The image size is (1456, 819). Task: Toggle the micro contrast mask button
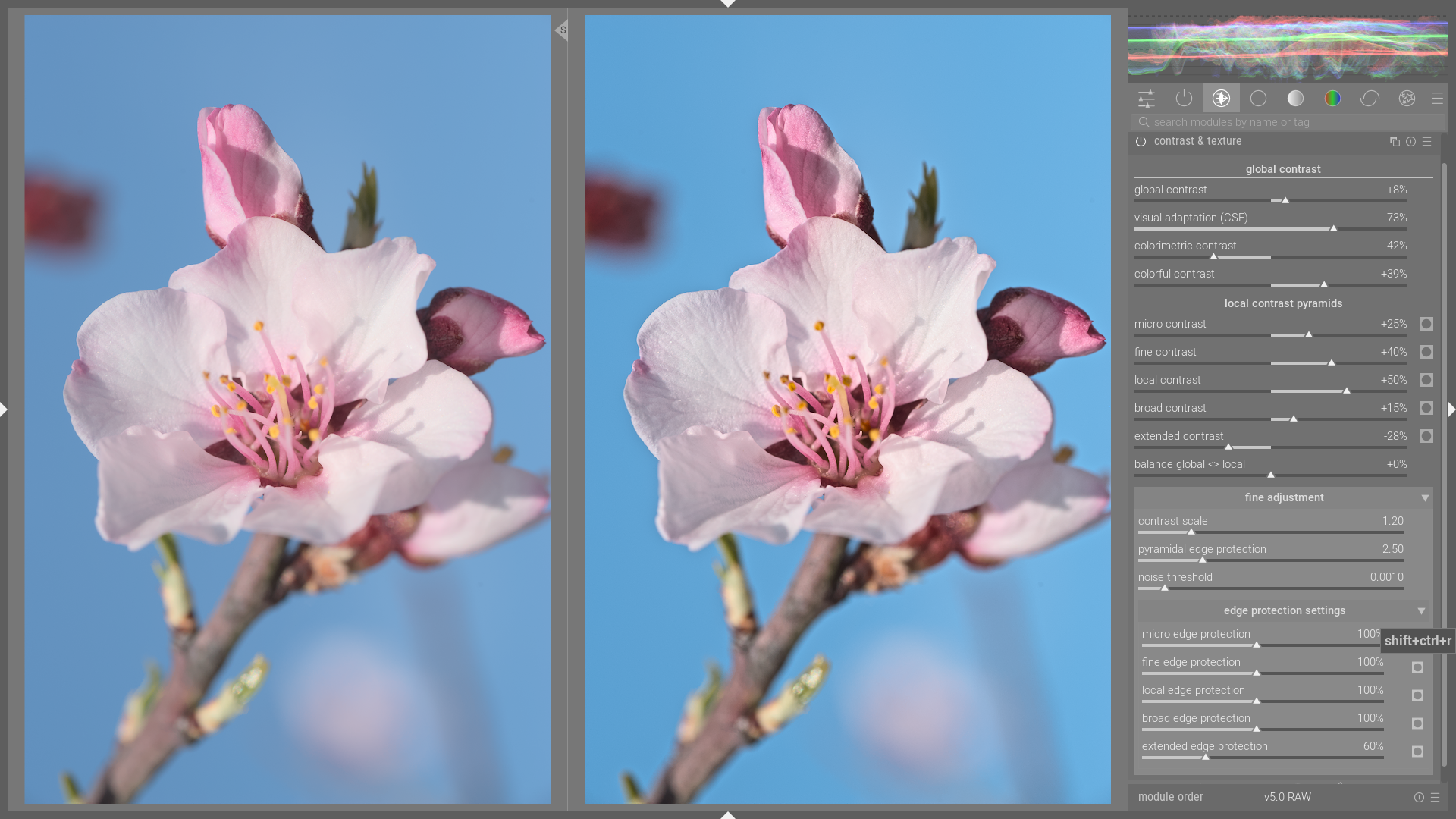(x=1426, y=325)
